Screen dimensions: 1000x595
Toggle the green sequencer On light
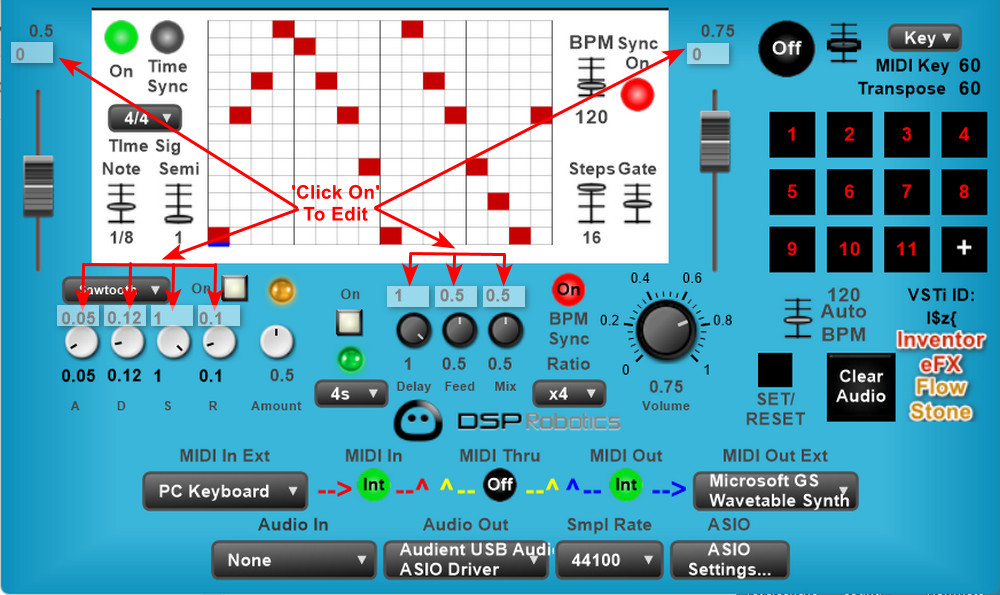[x=121, y=37]
